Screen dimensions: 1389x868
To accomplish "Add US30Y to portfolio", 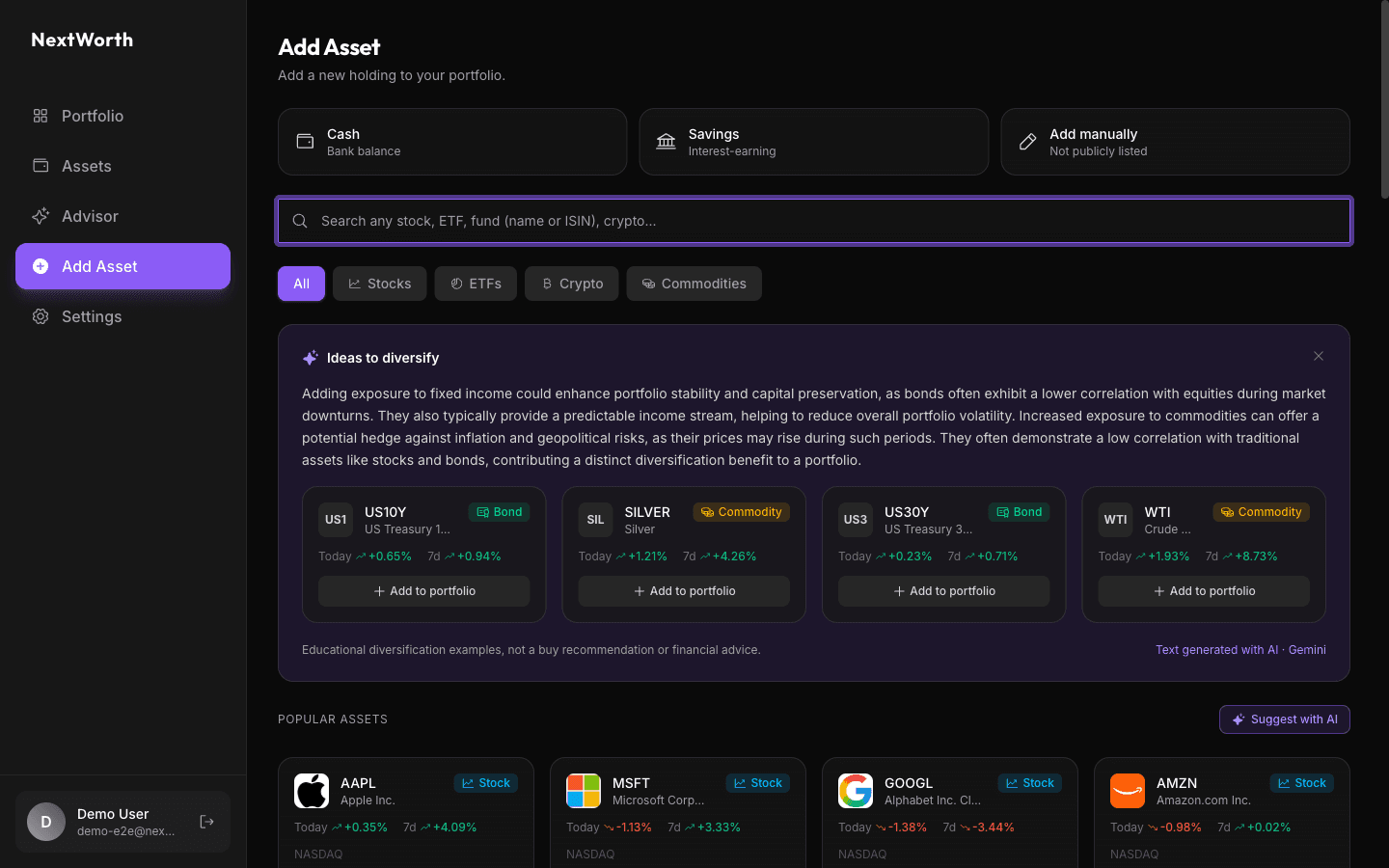I will pyautogui.click(x=943, y=591).
